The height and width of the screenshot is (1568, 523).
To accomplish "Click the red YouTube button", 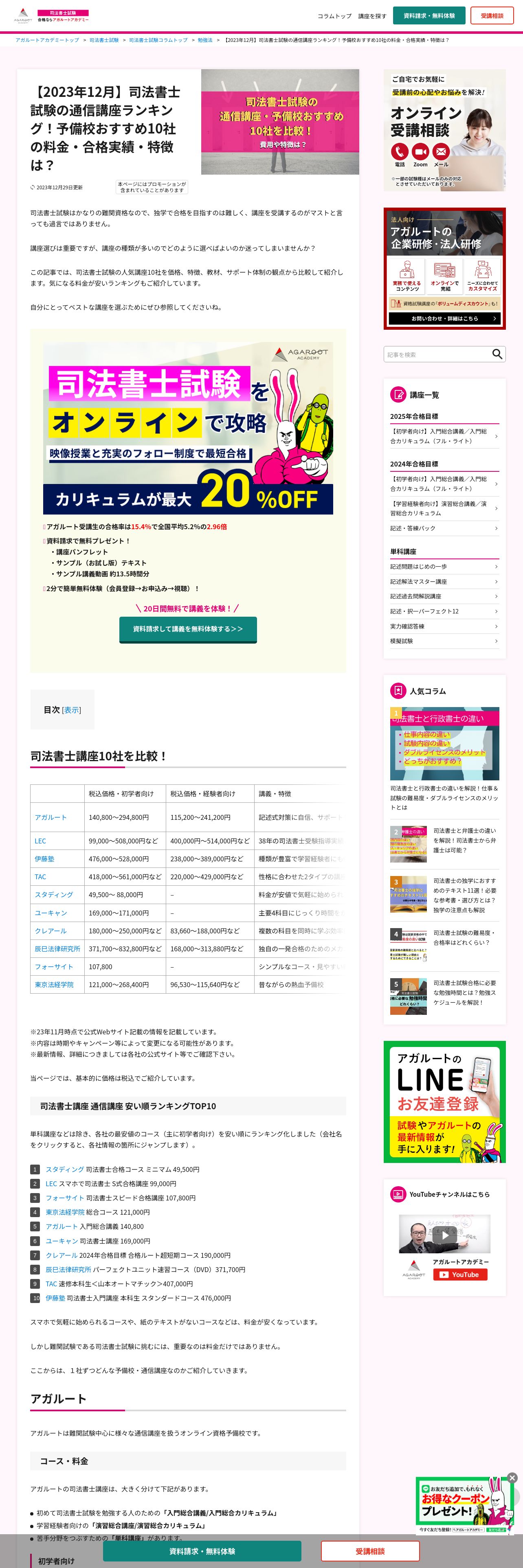I will 460,1275.
